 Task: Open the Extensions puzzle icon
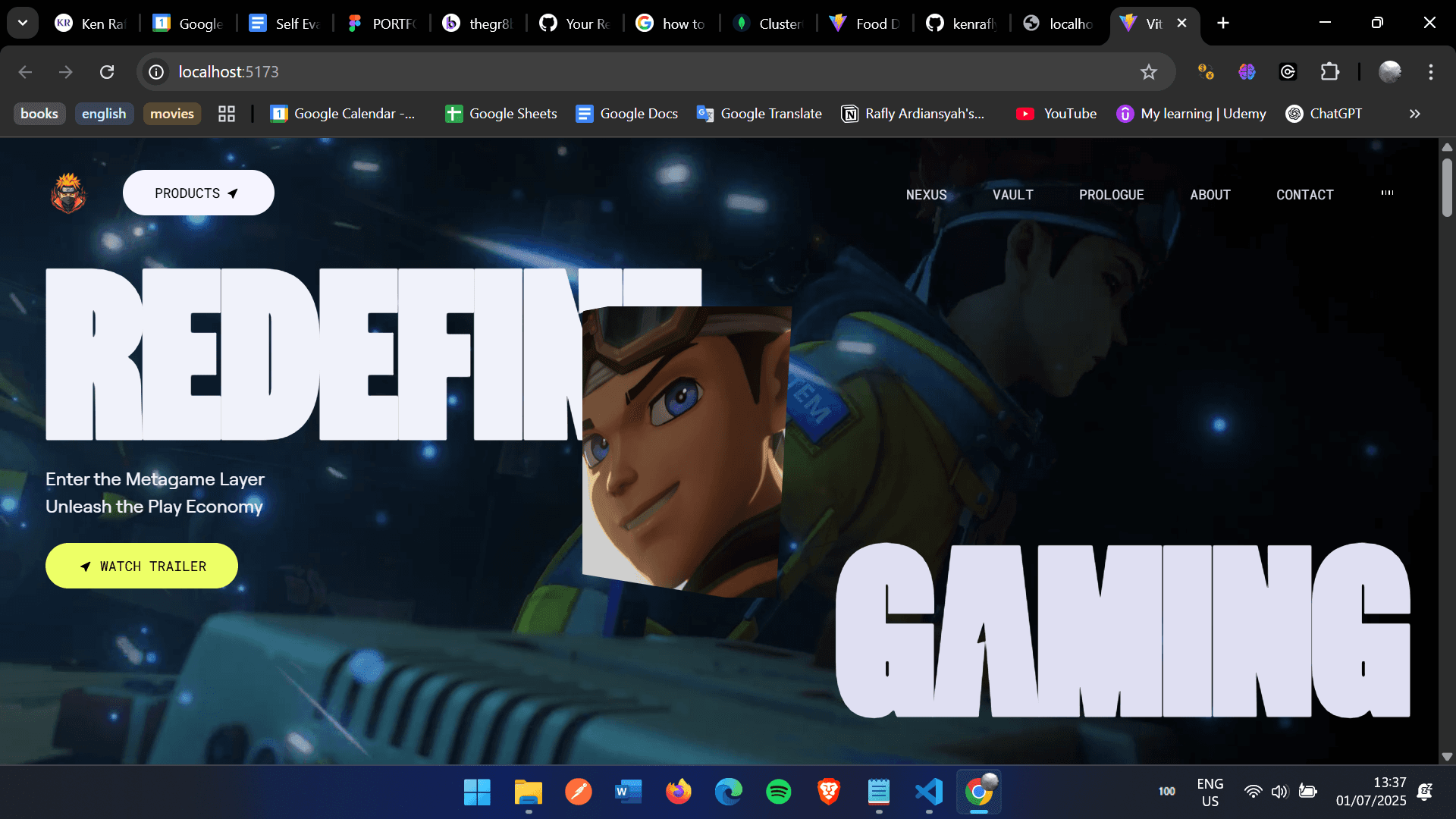pyautogui.click(x=1329, y=72)
